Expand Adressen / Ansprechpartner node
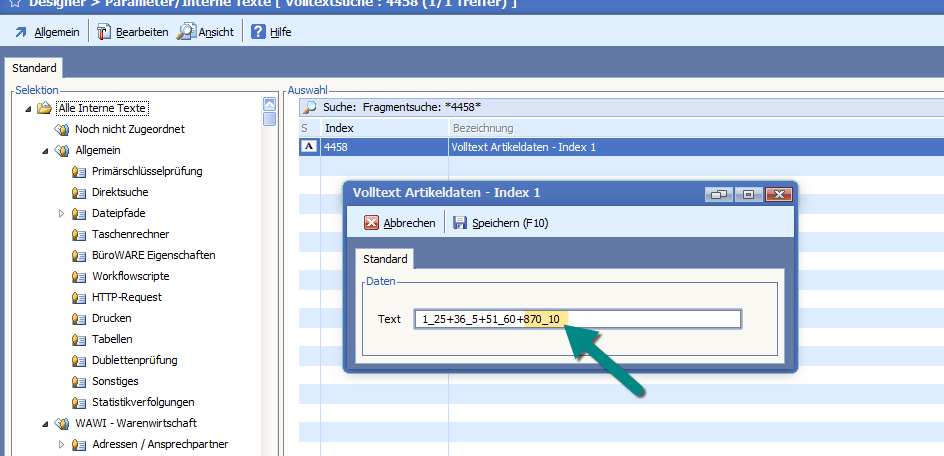This screenshot has height=456, width=944. click(61, 444)
